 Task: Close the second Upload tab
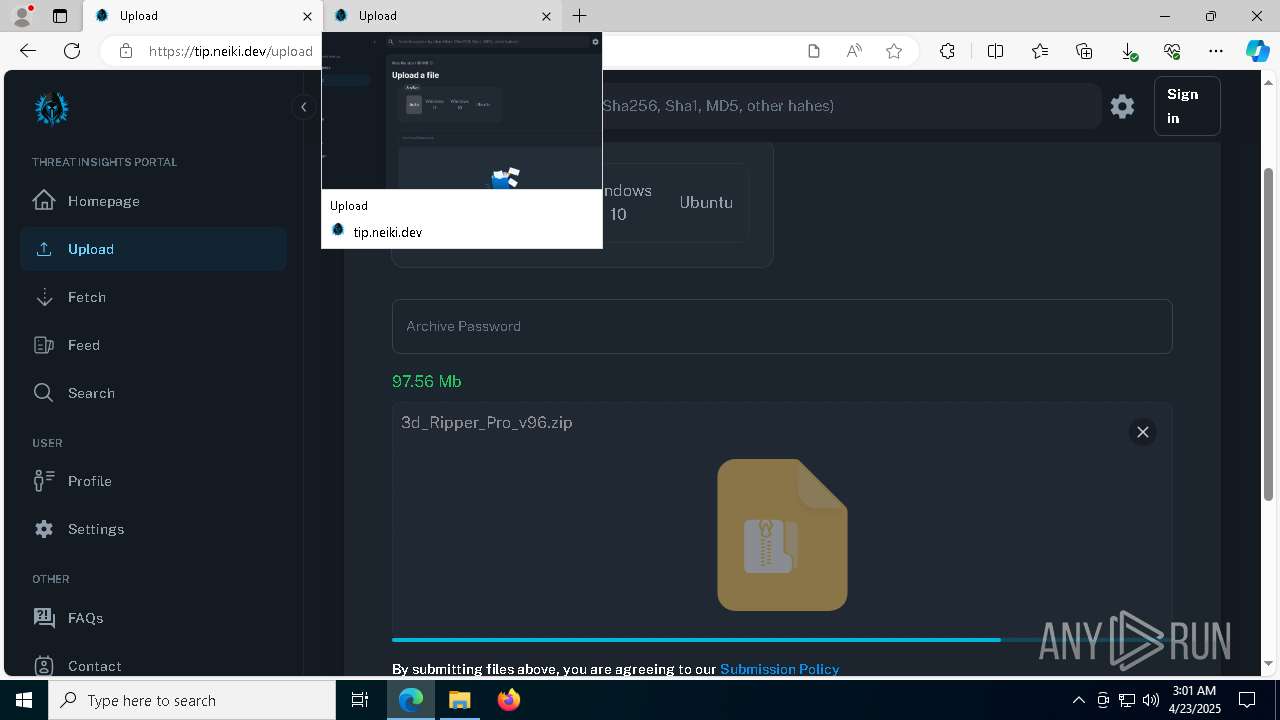pyautogui.click(x=546, y=16)
